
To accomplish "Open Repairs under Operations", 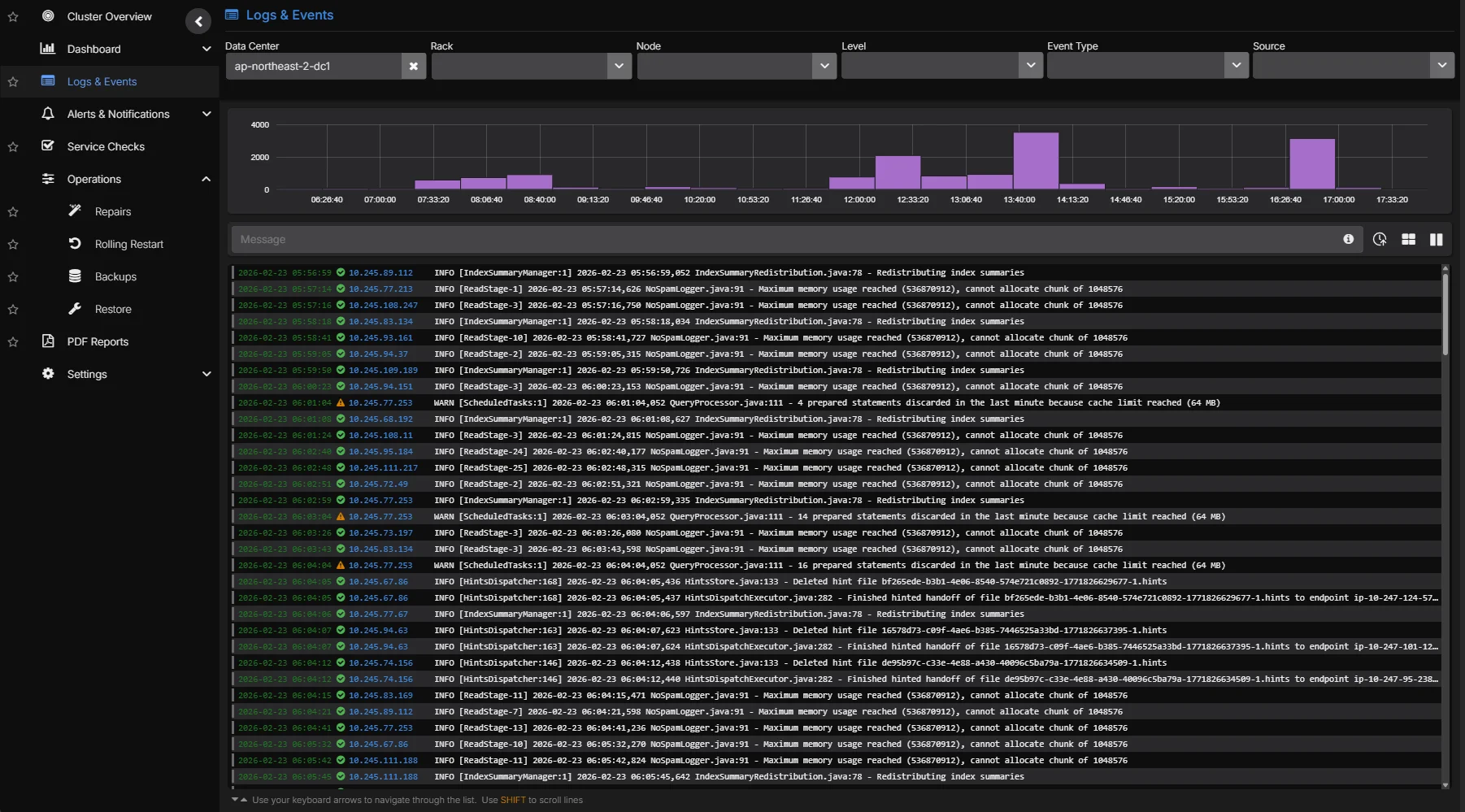I will [112, 211].
